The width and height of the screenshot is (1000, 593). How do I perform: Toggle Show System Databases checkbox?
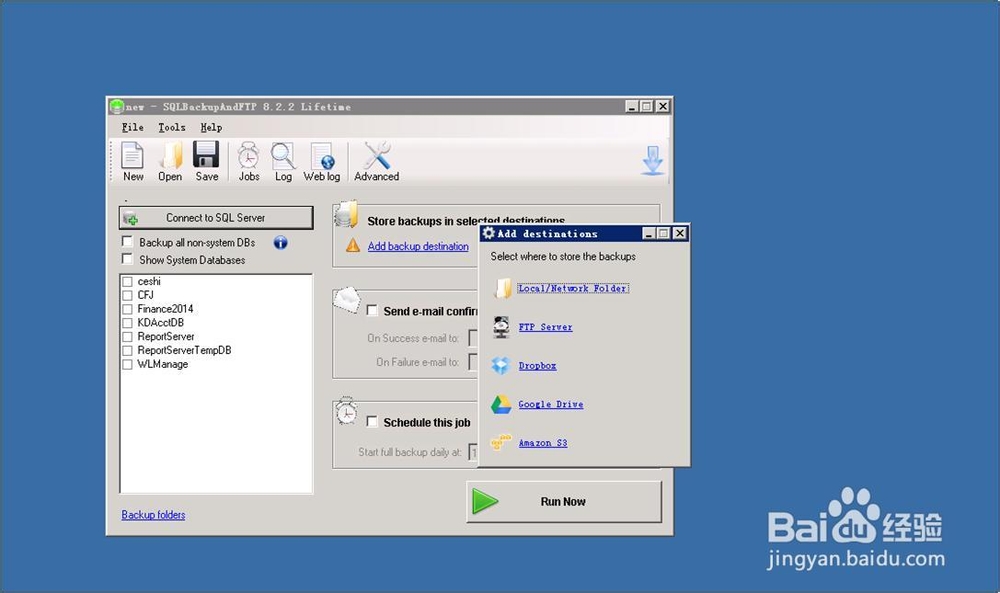tap(128, 259)
